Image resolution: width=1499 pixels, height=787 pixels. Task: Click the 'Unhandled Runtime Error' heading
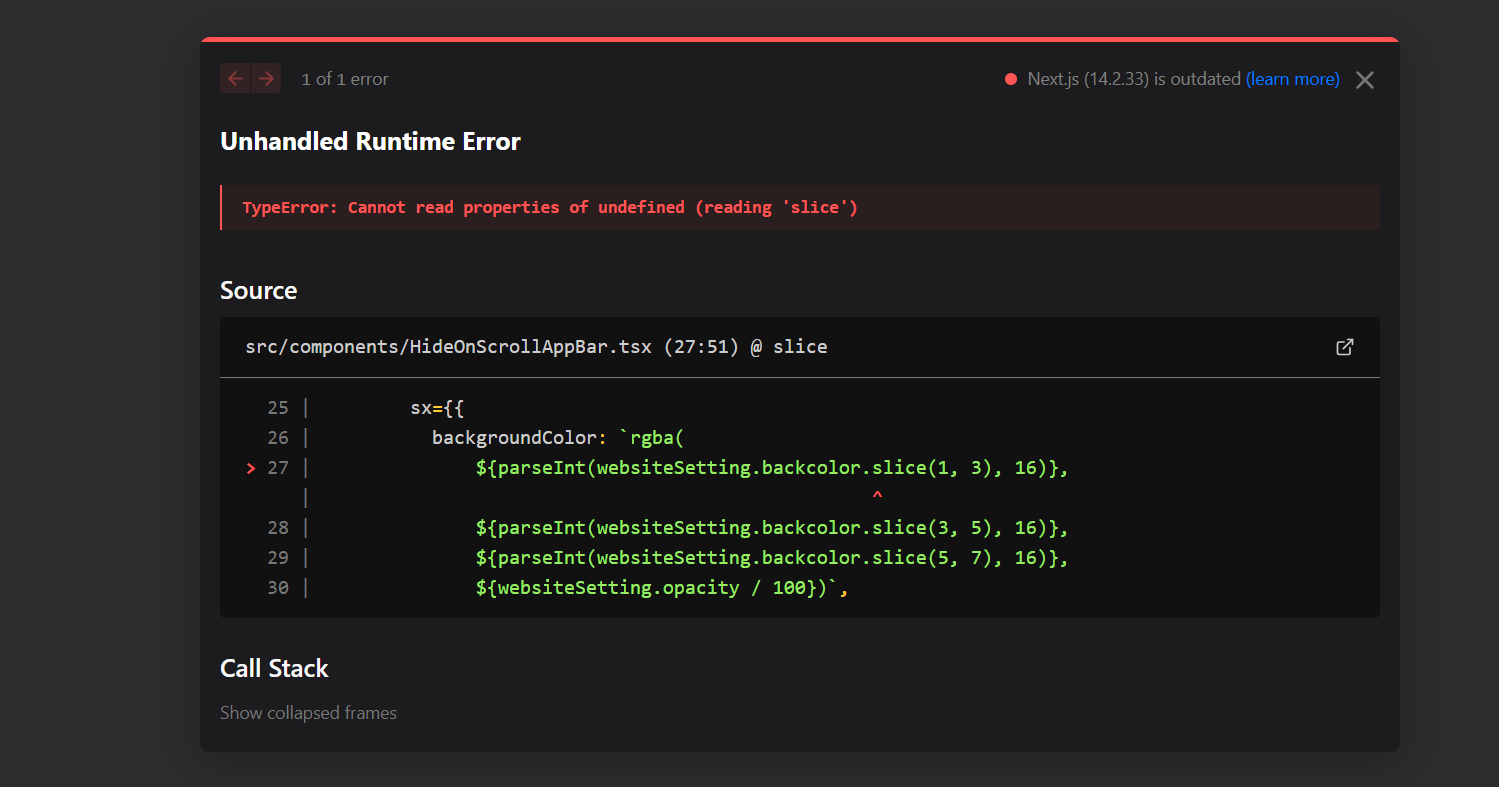click(x=370, y=142)
